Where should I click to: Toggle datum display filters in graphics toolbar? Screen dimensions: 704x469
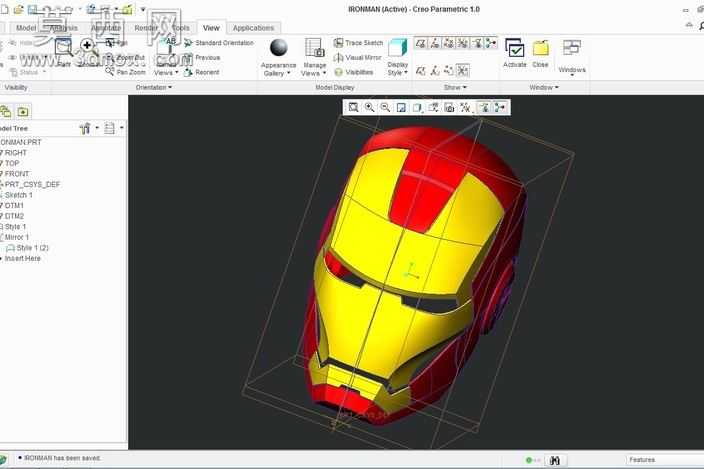[x=465, y=107]
